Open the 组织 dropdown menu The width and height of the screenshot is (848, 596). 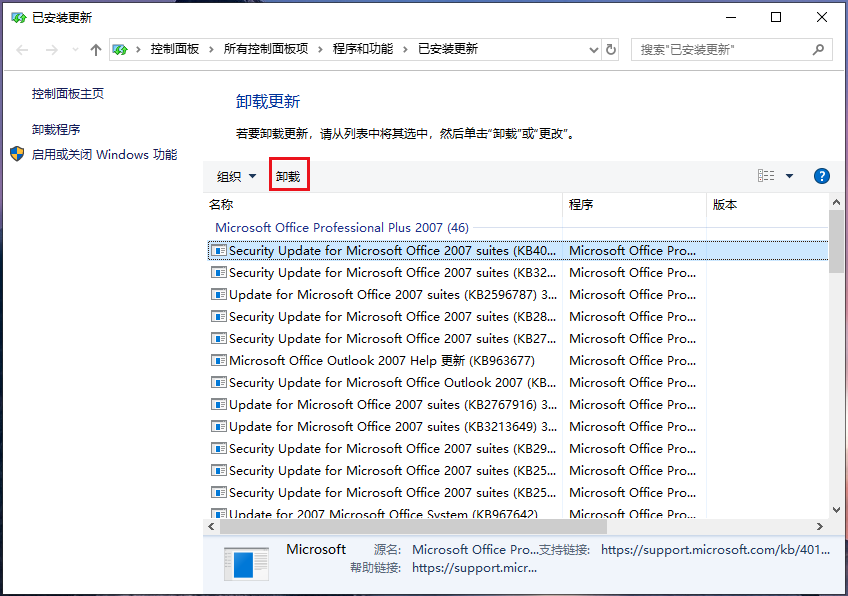click(x=236, y=176)
